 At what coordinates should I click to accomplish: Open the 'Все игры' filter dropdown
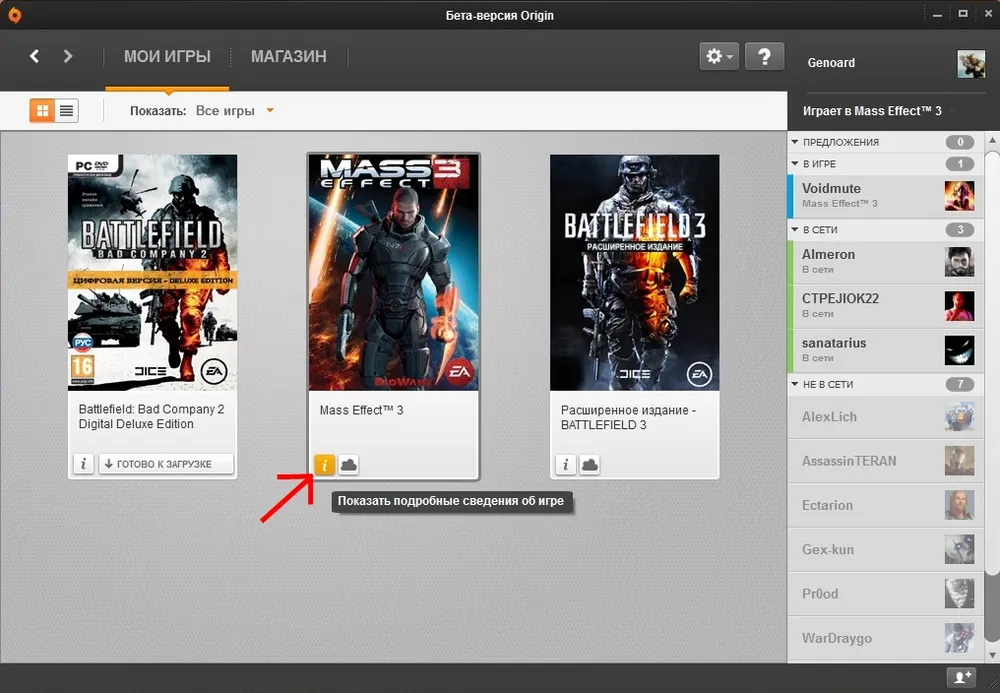[234, 111]
